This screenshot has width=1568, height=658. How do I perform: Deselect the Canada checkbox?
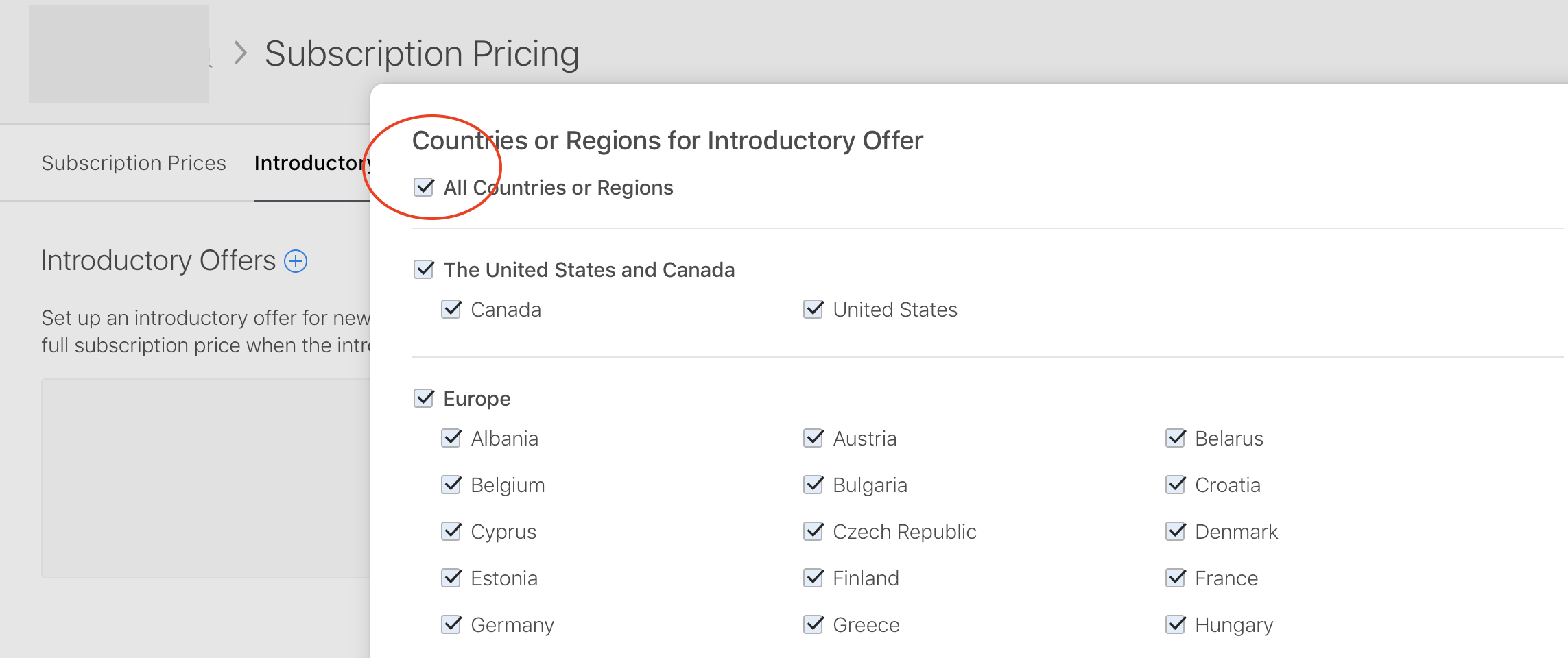(x=451, y=309)
